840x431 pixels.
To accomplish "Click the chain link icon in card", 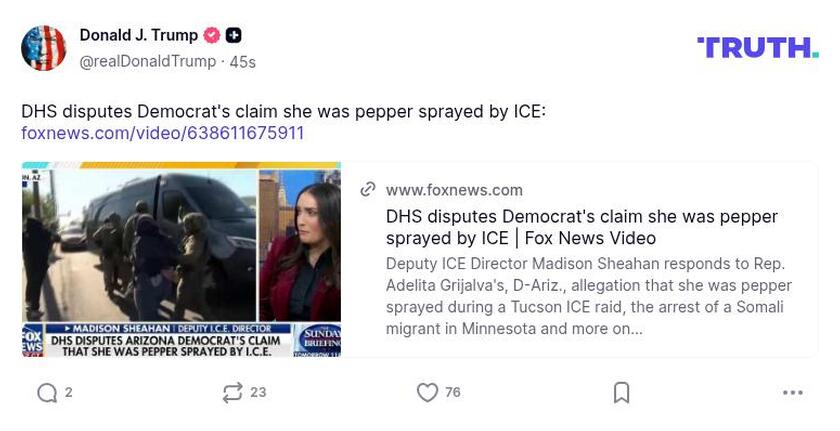I will click(x=368, y=190).
